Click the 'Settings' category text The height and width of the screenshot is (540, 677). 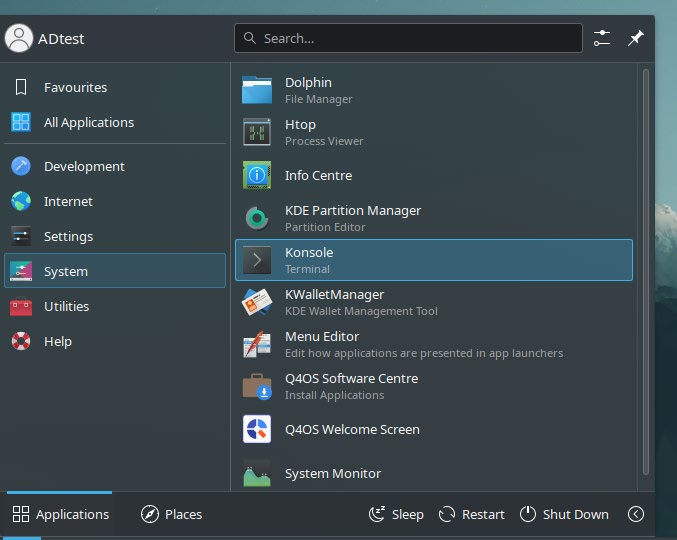tap(69, 237)
